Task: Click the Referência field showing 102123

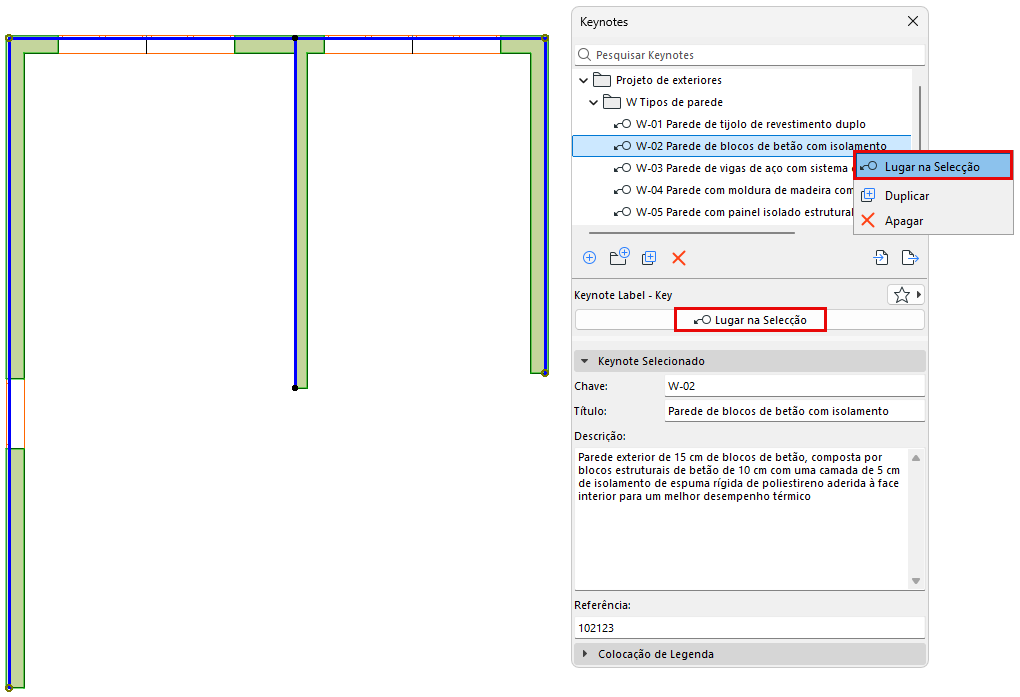Action: [x=750, y=628]
